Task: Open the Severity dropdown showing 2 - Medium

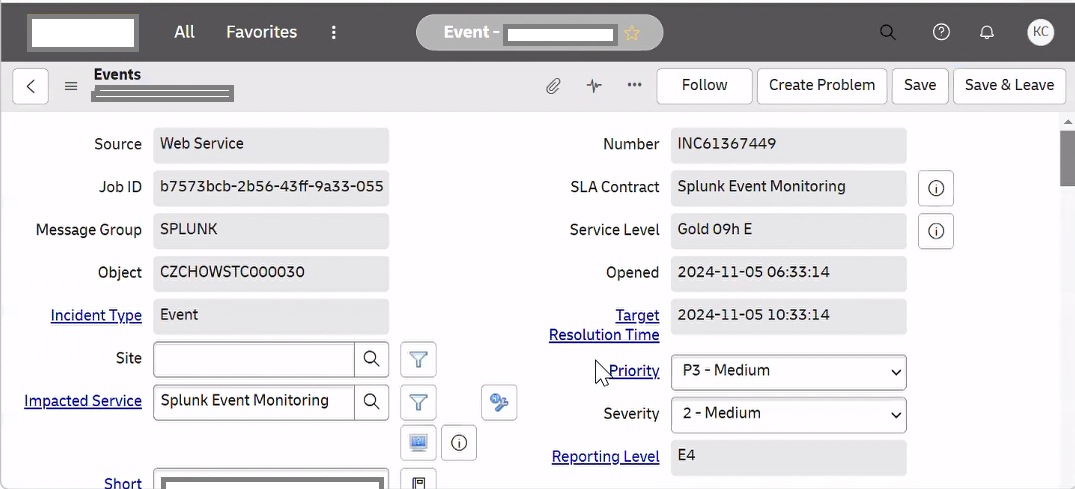Action: coord(788,414)
